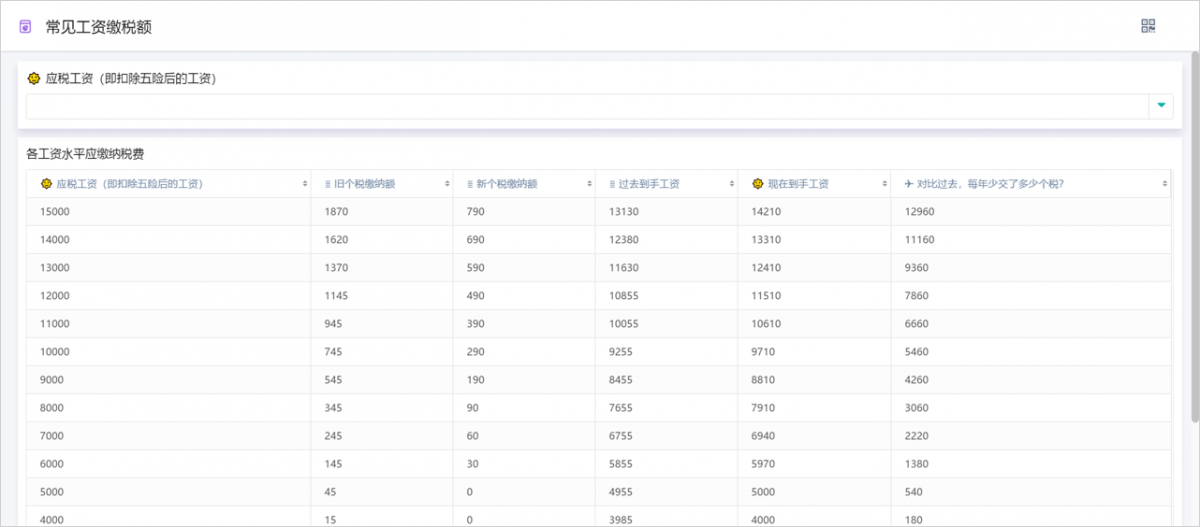Click the sun emoji beside 应税工资 filter label
This screenshot has height=527, width=1200.
click(34, 78)
